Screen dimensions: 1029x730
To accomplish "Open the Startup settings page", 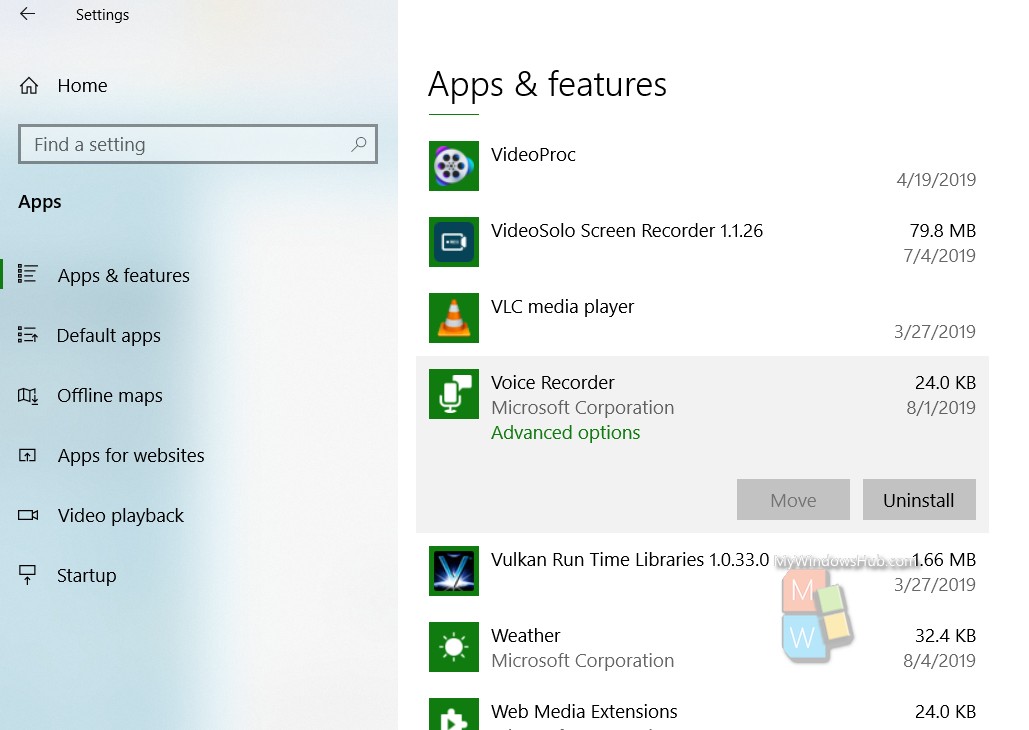I will [x=87, y=576].
